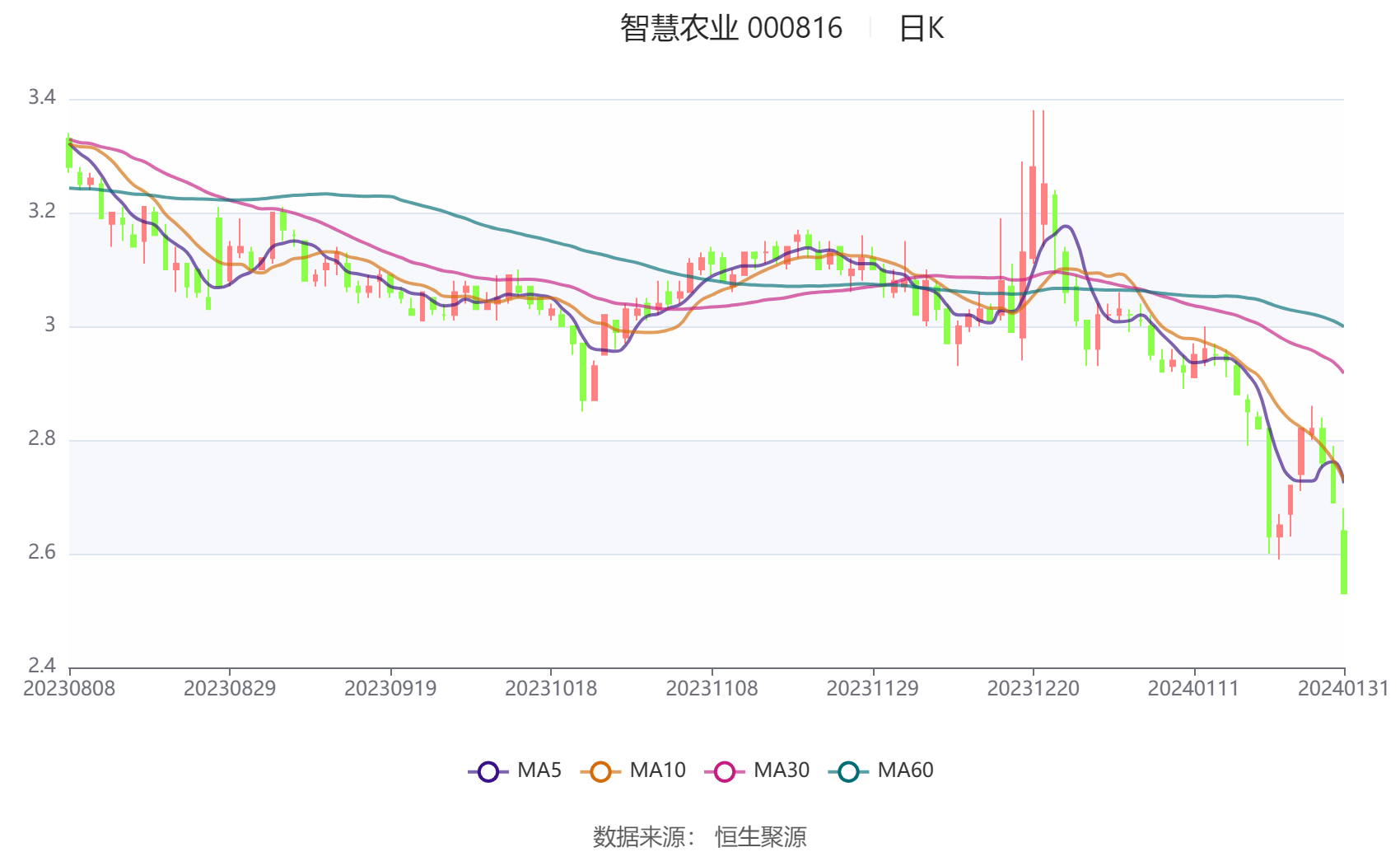Select the 20230829 date axis label
Viewport: 1400px width, 852px height.
coord(230,689)
